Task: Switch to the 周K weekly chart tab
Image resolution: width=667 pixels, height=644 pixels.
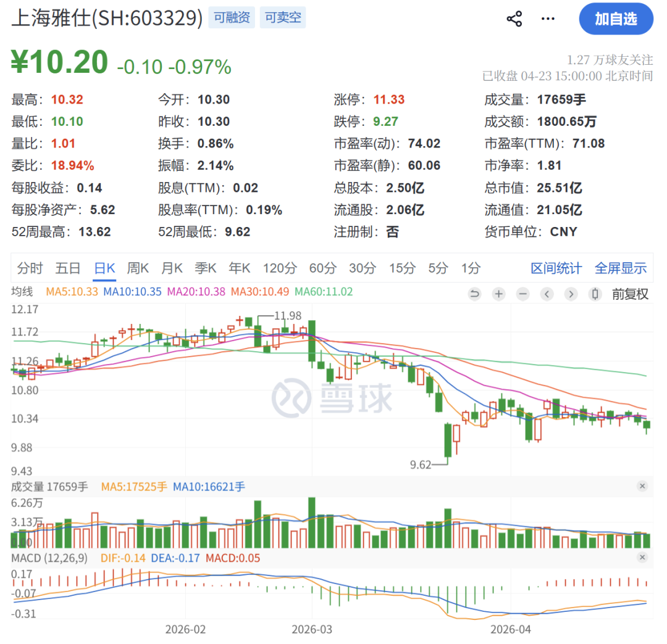Action: pyautogui.click(x=138, y=268)
